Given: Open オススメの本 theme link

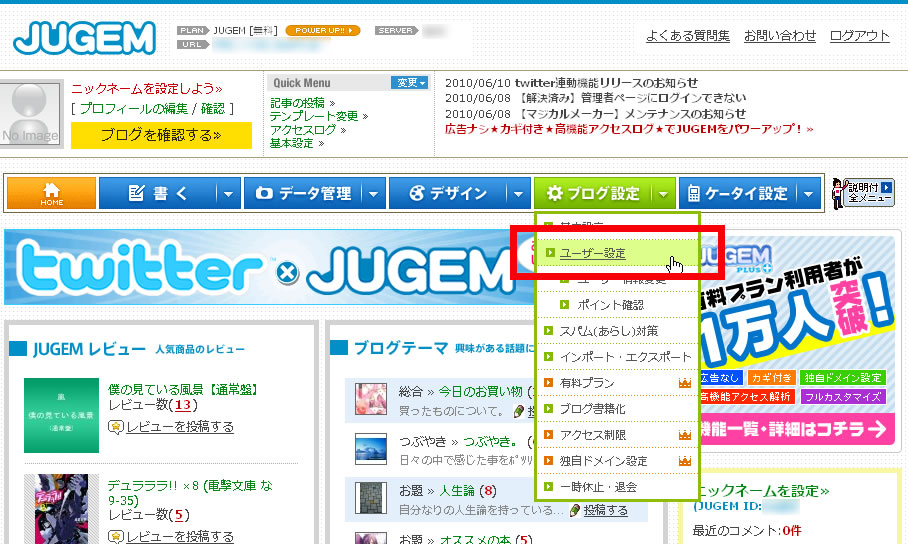Looking at the screenshot, I should coord(475,539).
